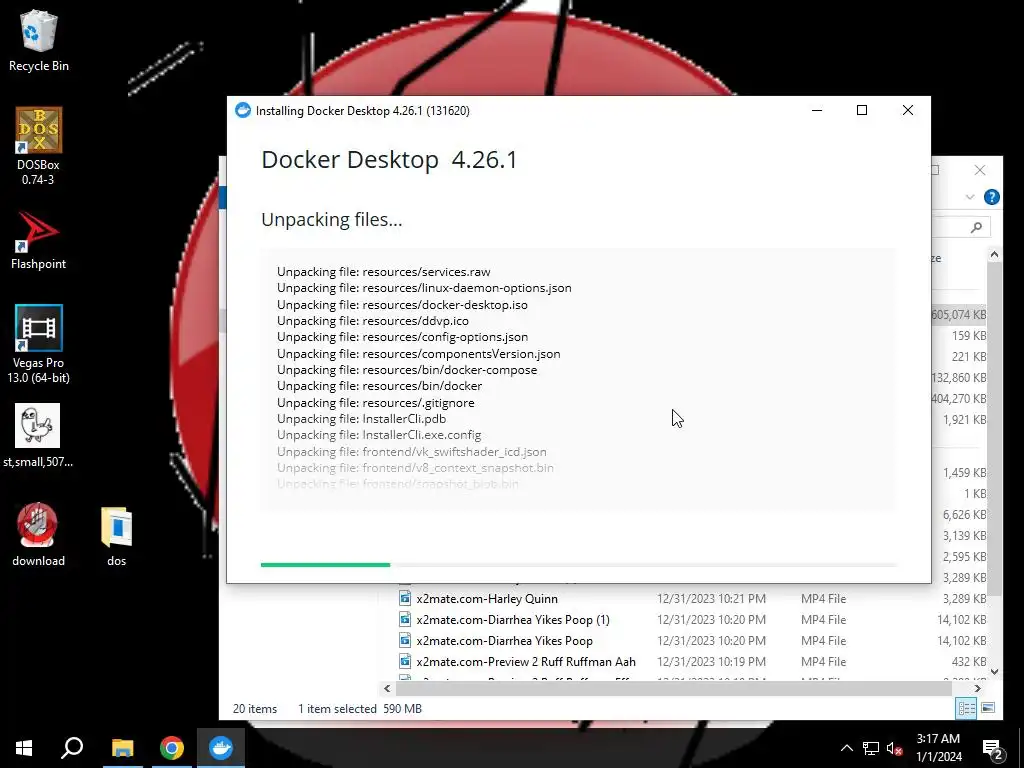Open the Recycle Bin desktop icon
The image size is (1024, 768).
(38, 40)
